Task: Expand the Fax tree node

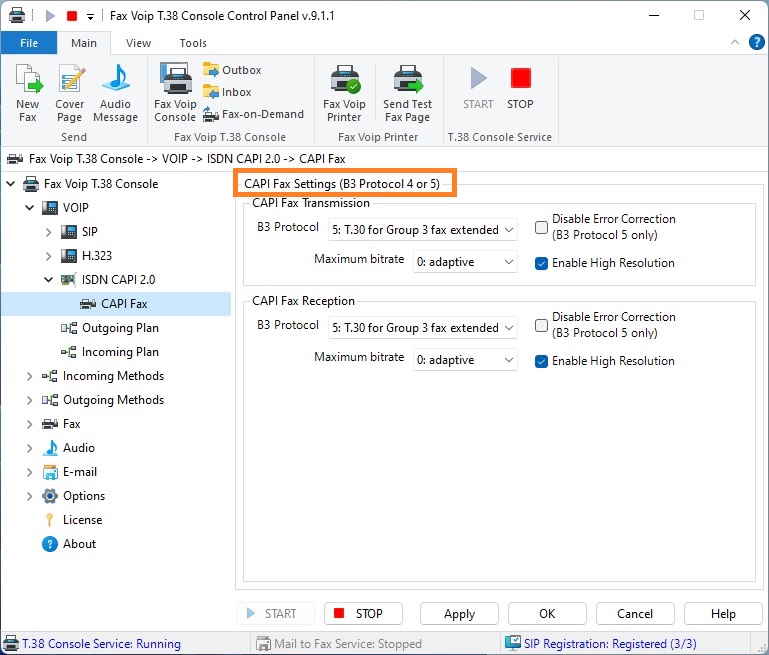Action: 29,424
